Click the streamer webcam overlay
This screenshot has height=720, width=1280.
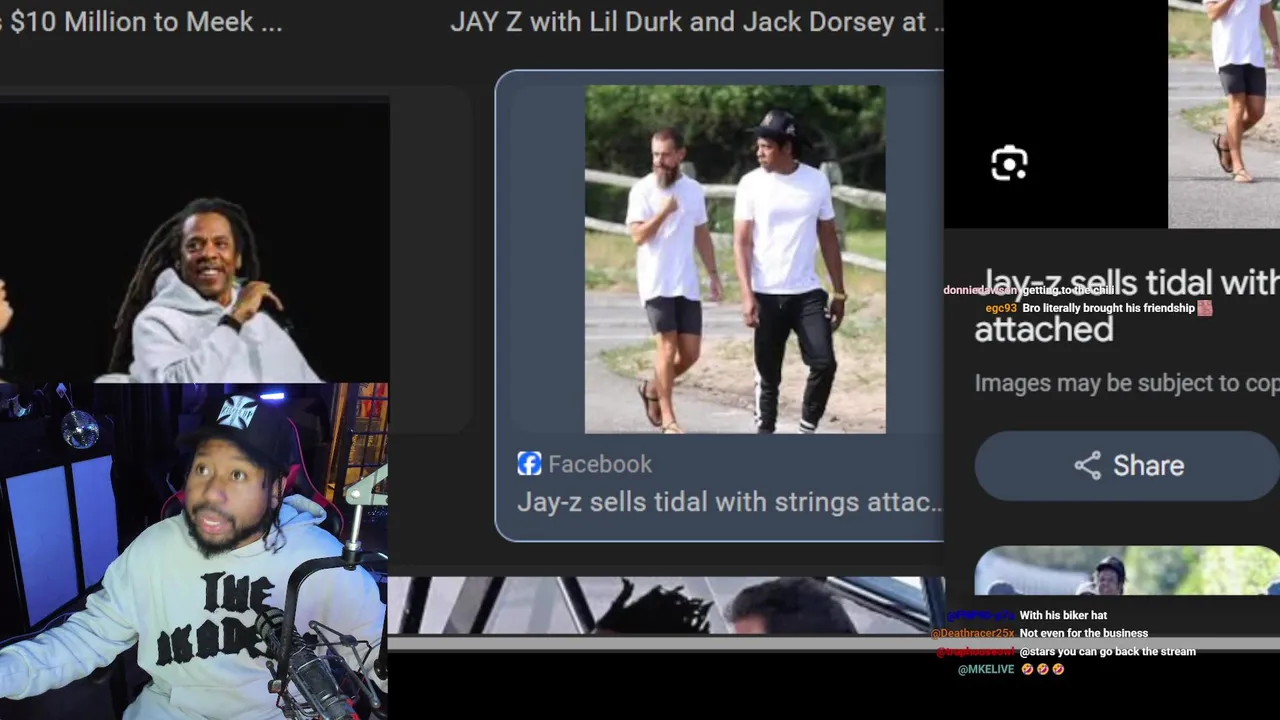194,551
